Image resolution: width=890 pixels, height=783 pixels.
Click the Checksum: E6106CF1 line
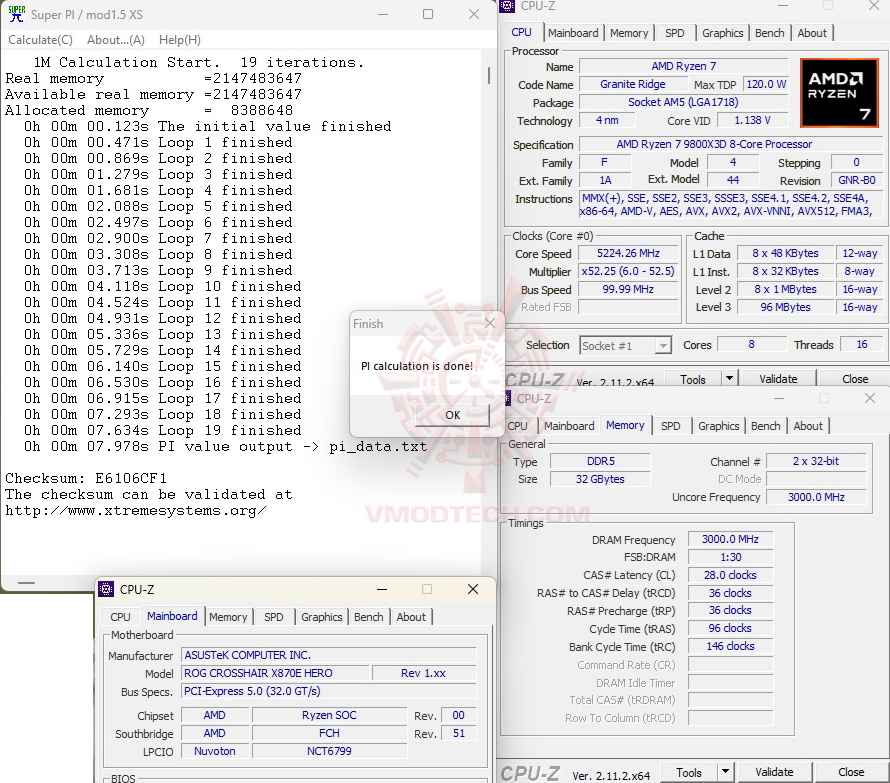tap(86, 478)
